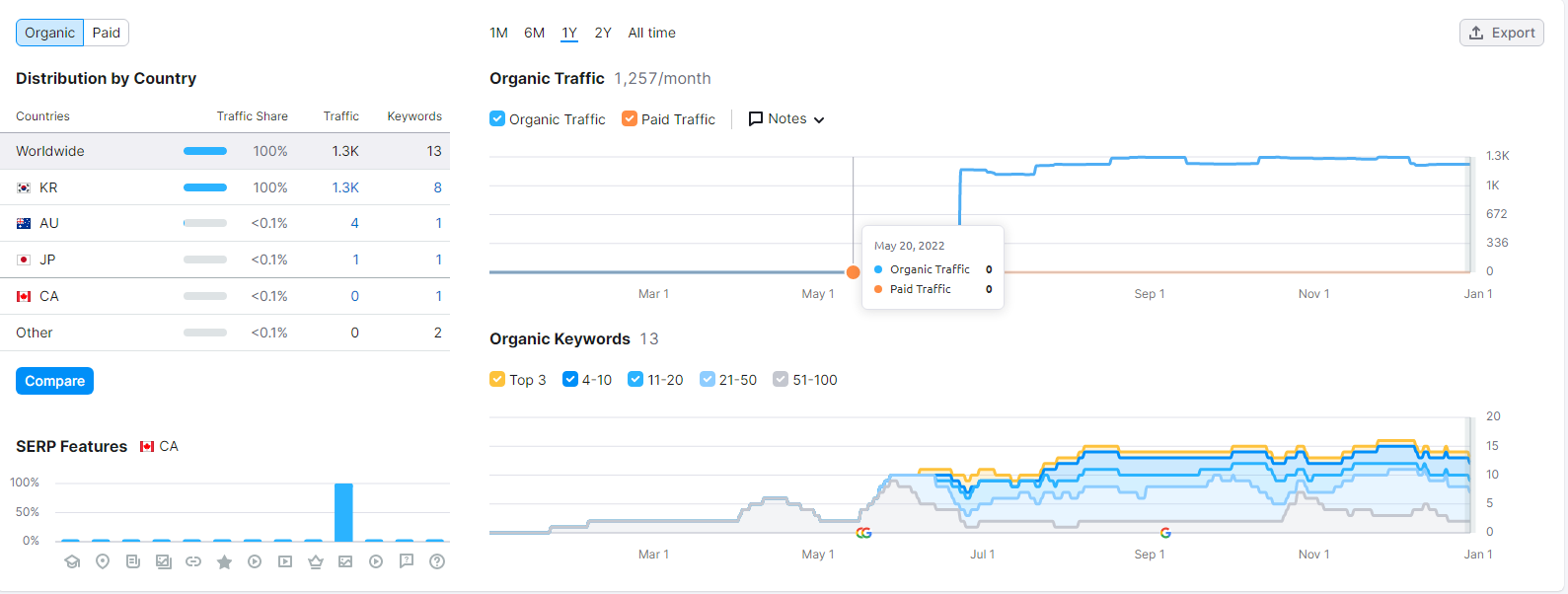Image resolution: width=1568 pixels, height=594 pixels.
Task: Toggle the Top 3 keywords checkbox
Action: (497, 379)
